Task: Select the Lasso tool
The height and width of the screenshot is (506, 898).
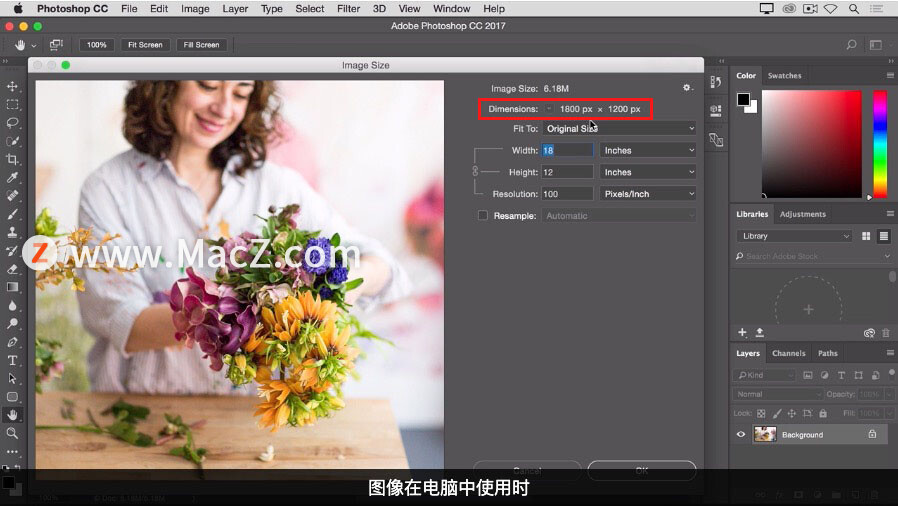Action: click(12, 123)
